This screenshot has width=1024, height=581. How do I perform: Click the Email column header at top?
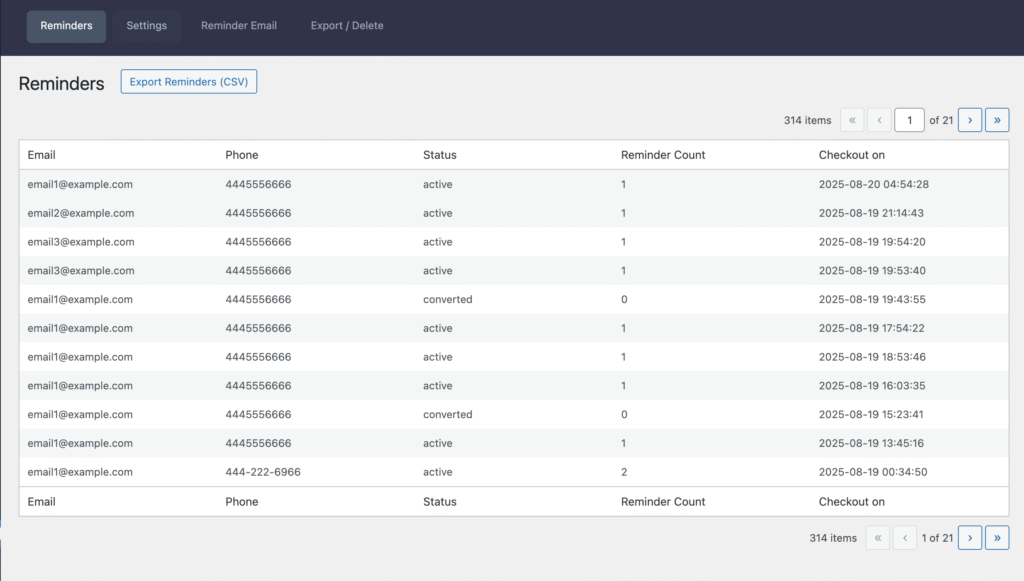point(42,155)
